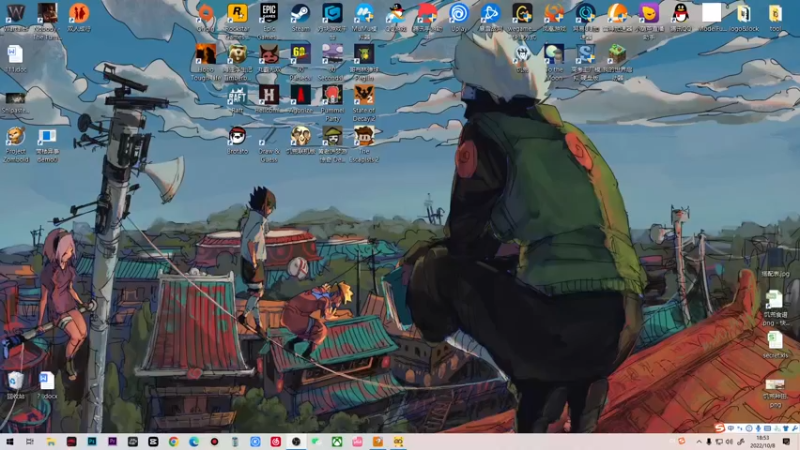Open Microsoft Edge from the taskbar
The height and width of the screenshot is (450, 800).
[194, 442]
